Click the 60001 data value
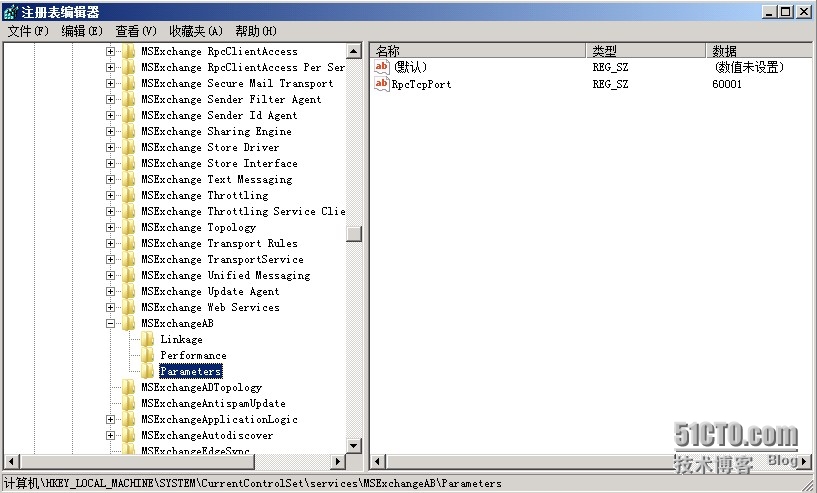Viewport: 817px width, 493px height. [x=726, y=84]
